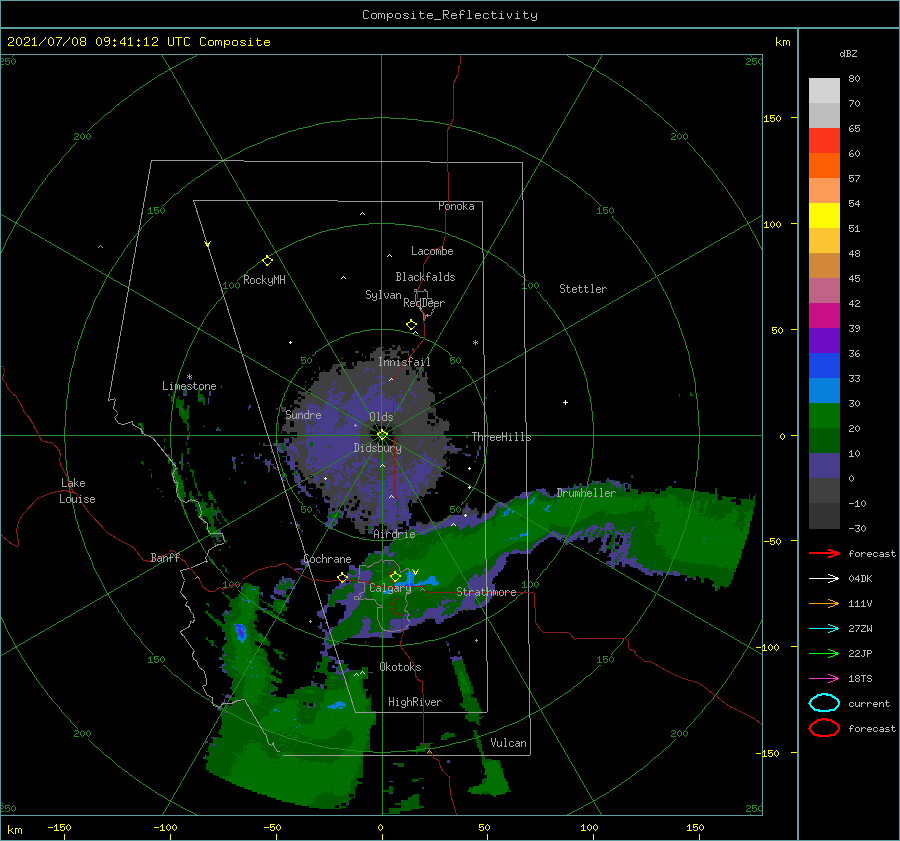Click the Olds label
The height and width of the screenshot is (841, 900).
tap(381, 417)
